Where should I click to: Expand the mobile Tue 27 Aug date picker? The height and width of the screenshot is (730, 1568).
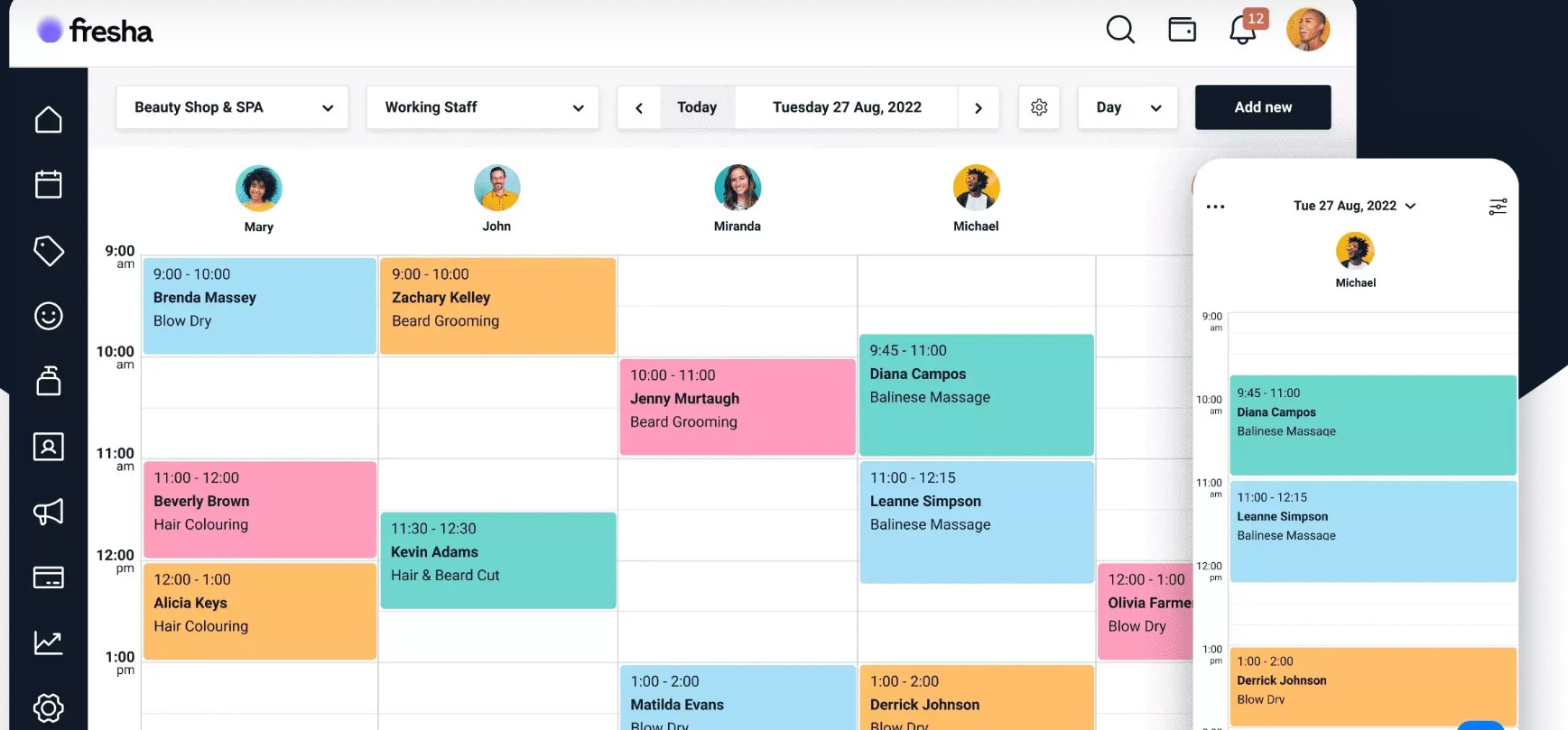[x=1354, y=206]
